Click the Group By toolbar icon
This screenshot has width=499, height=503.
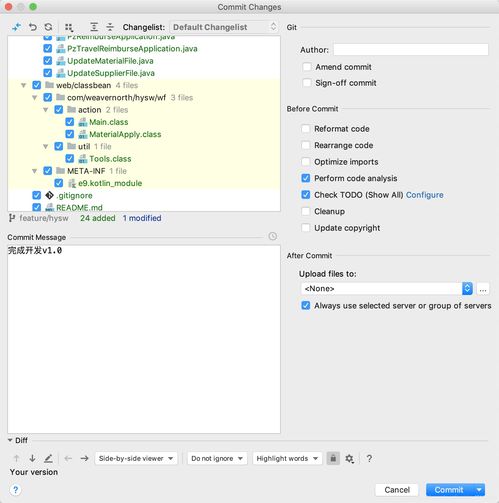(x=69, y=27)
